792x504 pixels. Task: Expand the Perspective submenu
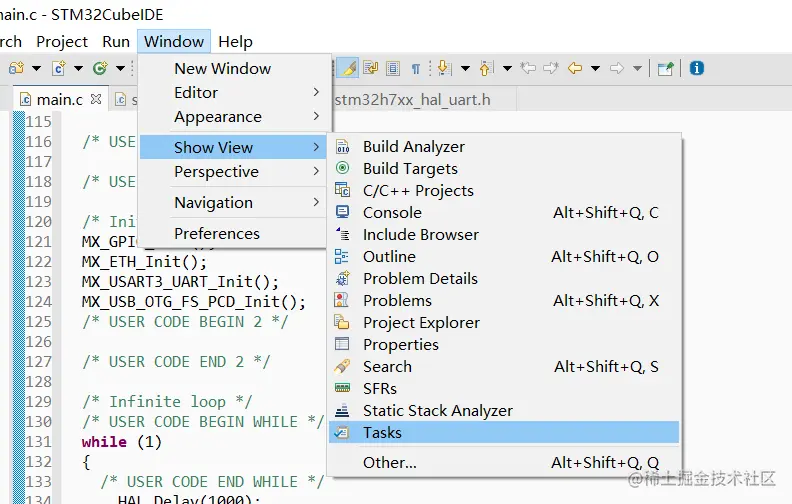click(x=234, y=172)
